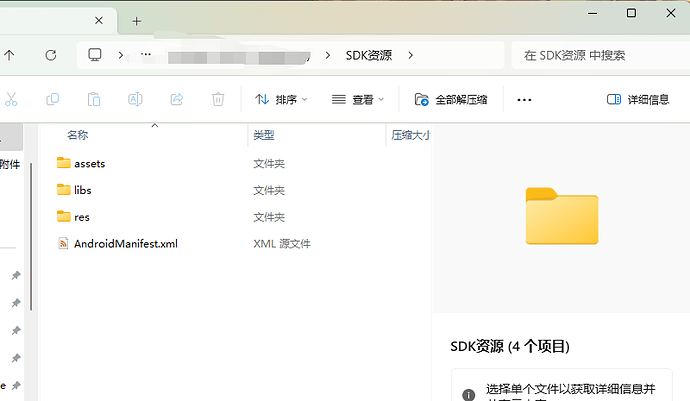Open the 排序 sort dropdown
Image resolution: width=690 pixels, height=401 pixels.
tap(281, 100)
